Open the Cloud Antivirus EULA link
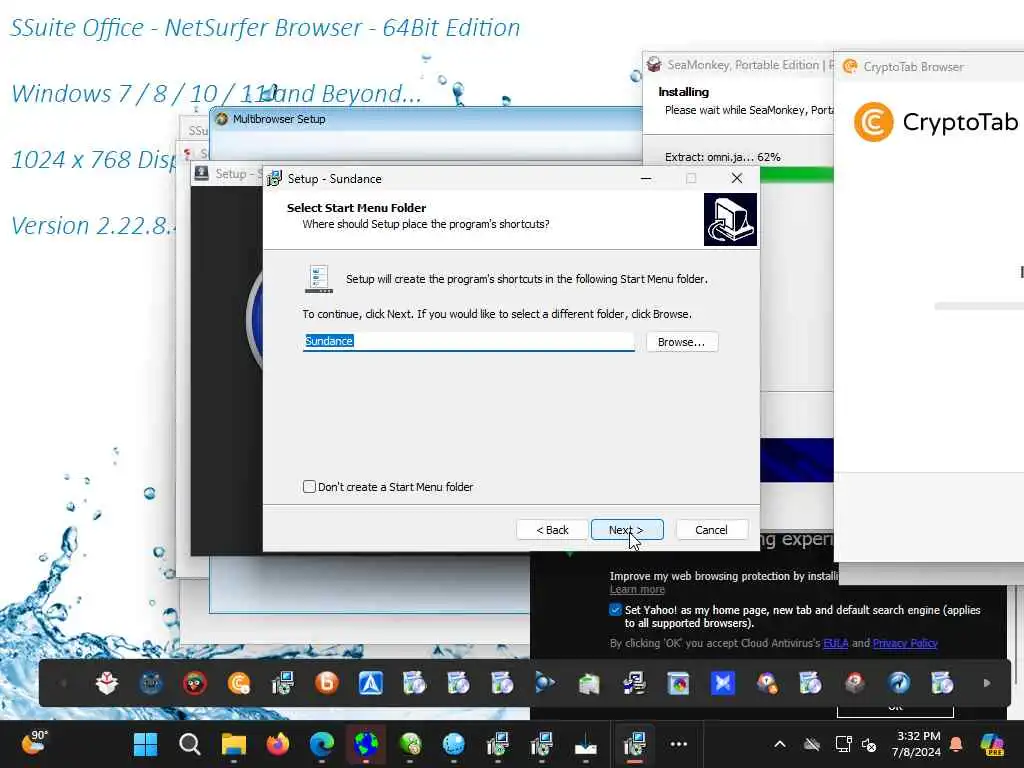 click(x=835, y=643)
